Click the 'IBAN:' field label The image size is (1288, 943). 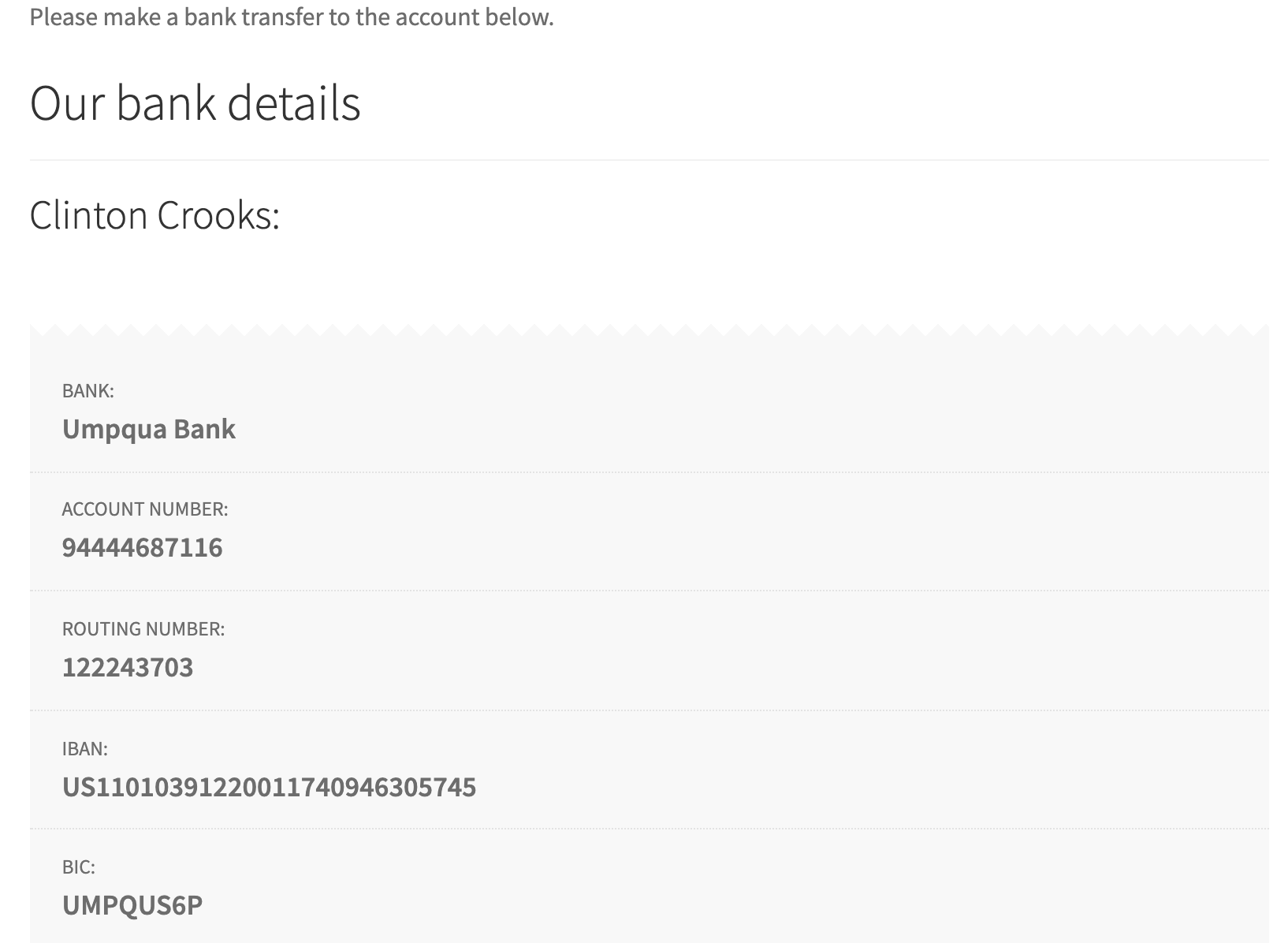[x=85, y=749]
